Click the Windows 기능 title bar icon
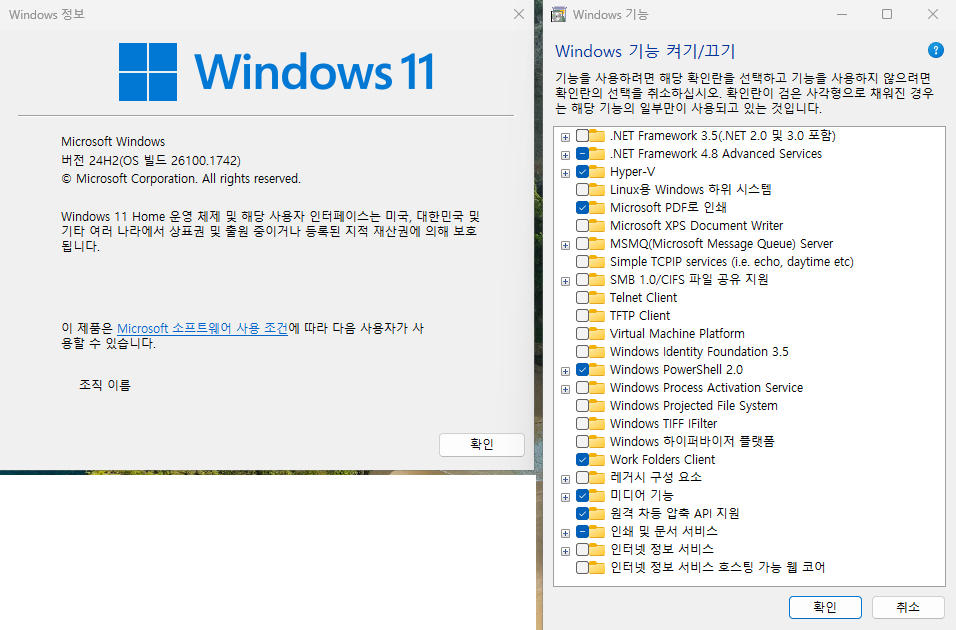 coord(558,14)
